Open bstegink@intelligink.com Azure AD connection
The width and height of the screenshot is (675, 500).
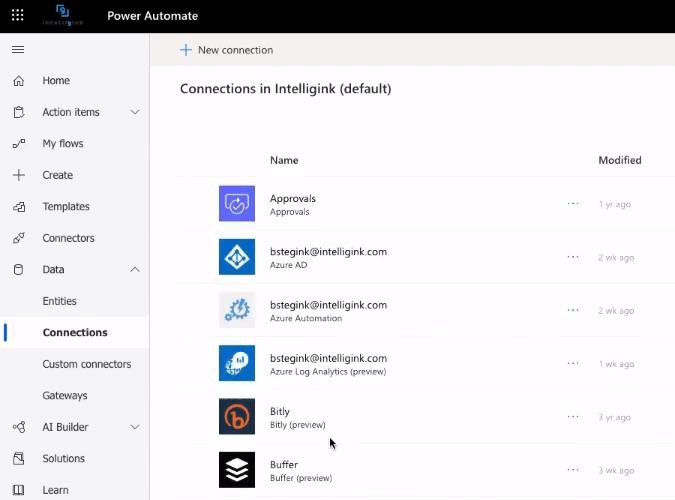click(x=328, y=252)
